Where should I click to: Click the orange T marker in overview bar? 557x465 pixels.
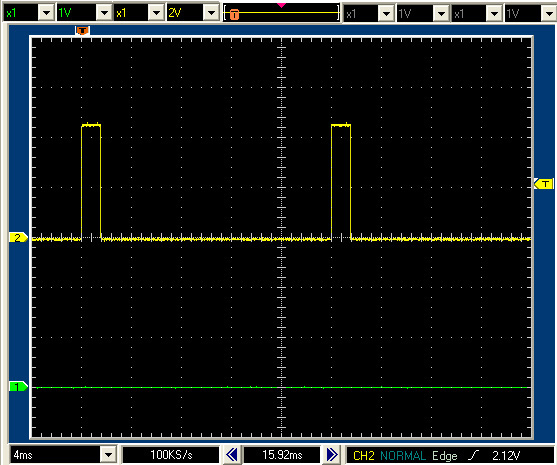click(x=234, y=15)
